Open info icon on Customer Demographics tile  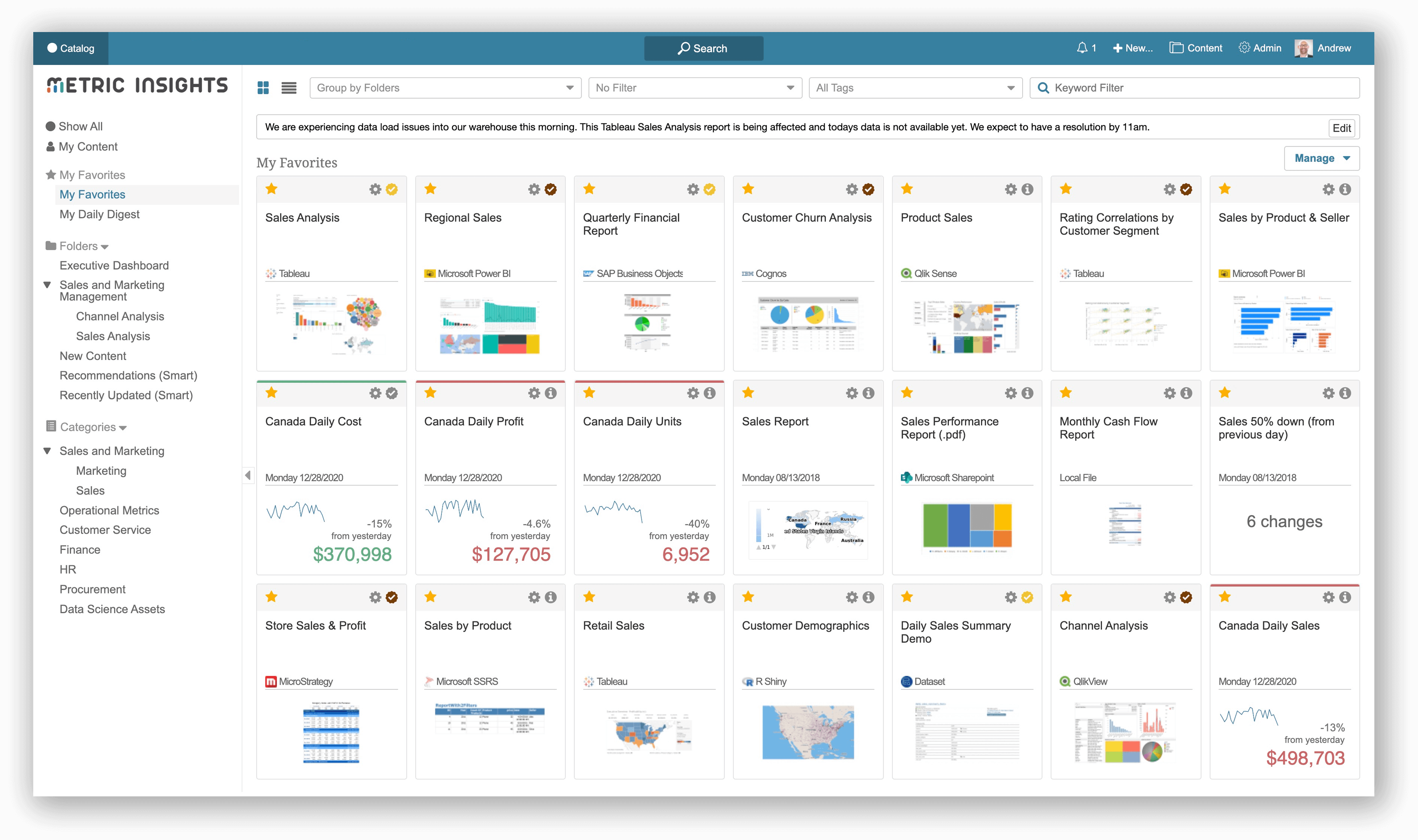(868, 597)
